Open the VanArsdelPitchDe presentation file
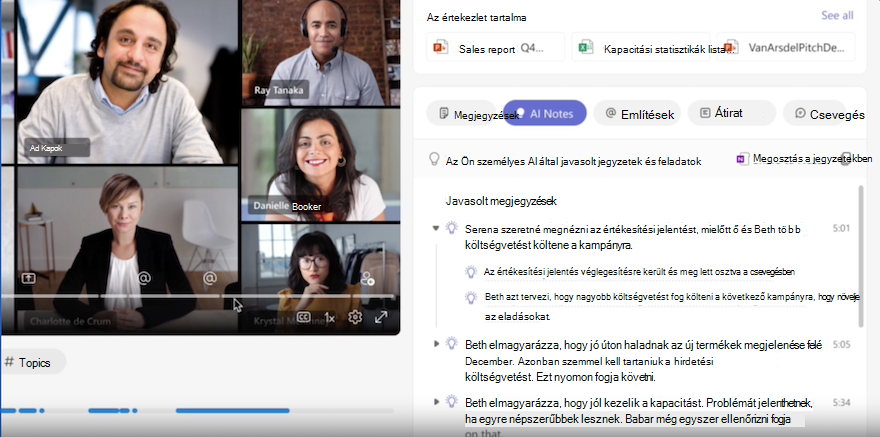 click(786, 48)
